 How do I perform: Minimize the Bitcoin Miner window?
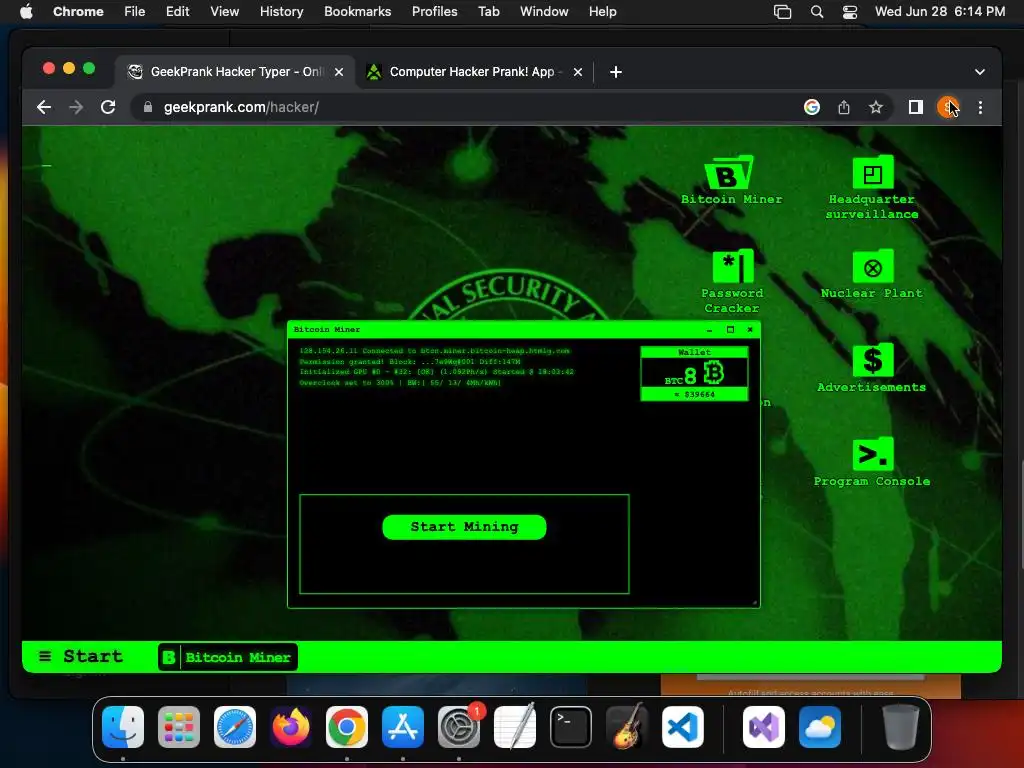click(x=710, y=330)
